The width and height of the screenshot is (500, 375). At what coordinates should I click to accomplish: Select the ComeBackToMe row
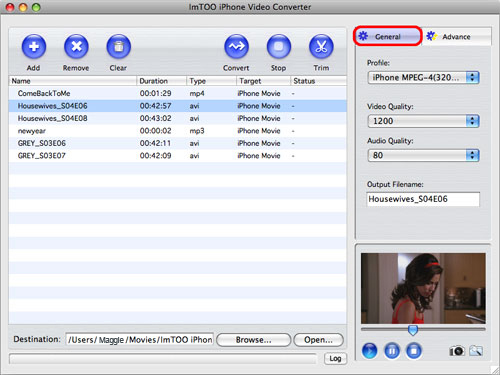coord(178,93)
